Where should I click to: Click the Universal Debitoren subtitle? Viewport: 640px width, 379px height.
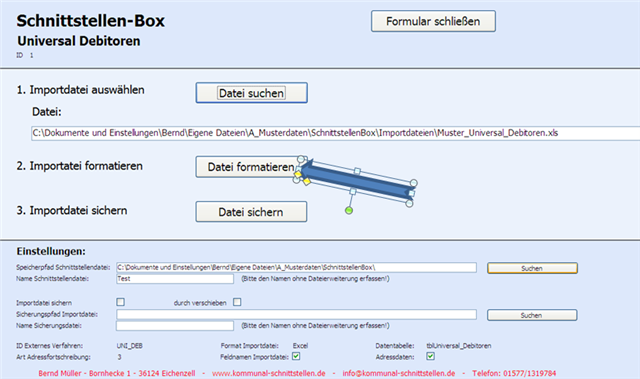pyautogui.click(x=79, y=41)
